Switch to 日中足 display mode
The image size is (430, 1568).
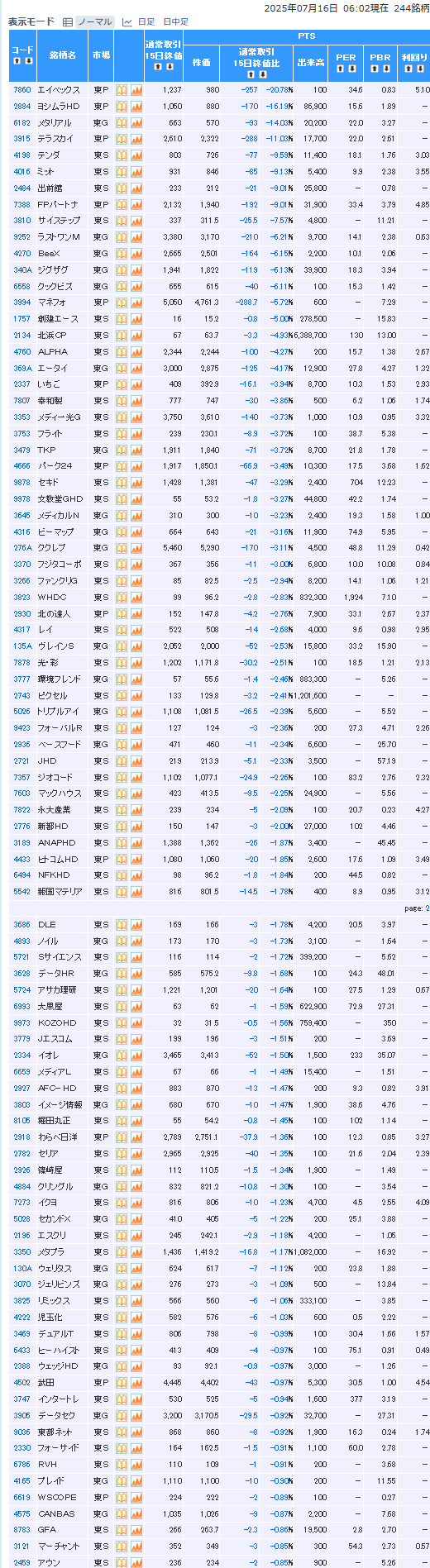[x=175, y=22]
